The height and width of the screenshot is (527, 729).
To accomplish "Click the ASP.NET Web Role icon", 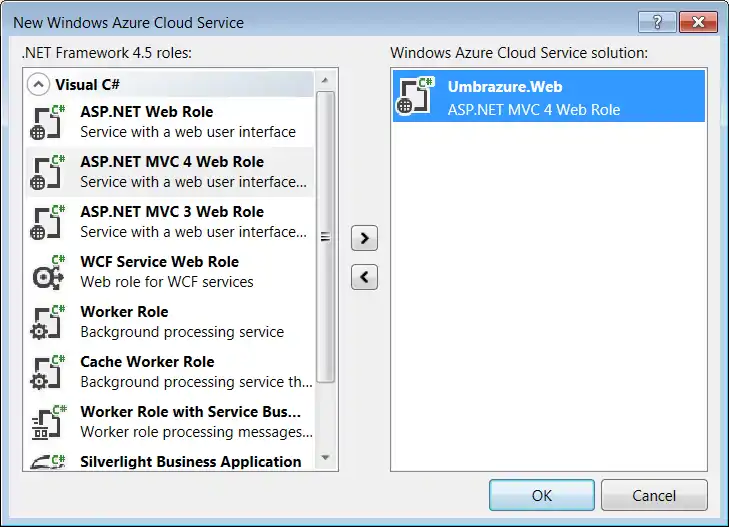I will [48, 122].
